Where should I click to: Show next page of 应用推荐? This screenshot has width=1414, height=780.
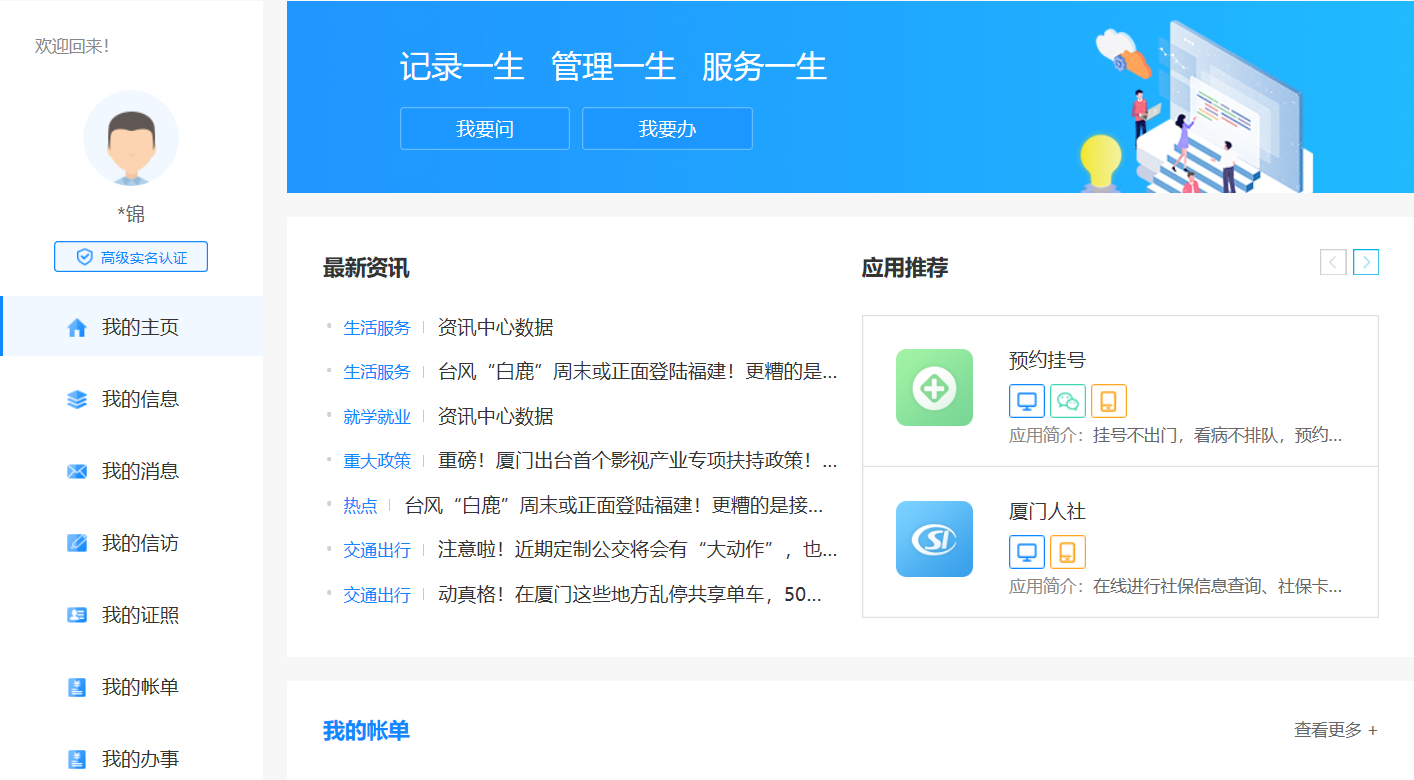[1365, 262]
